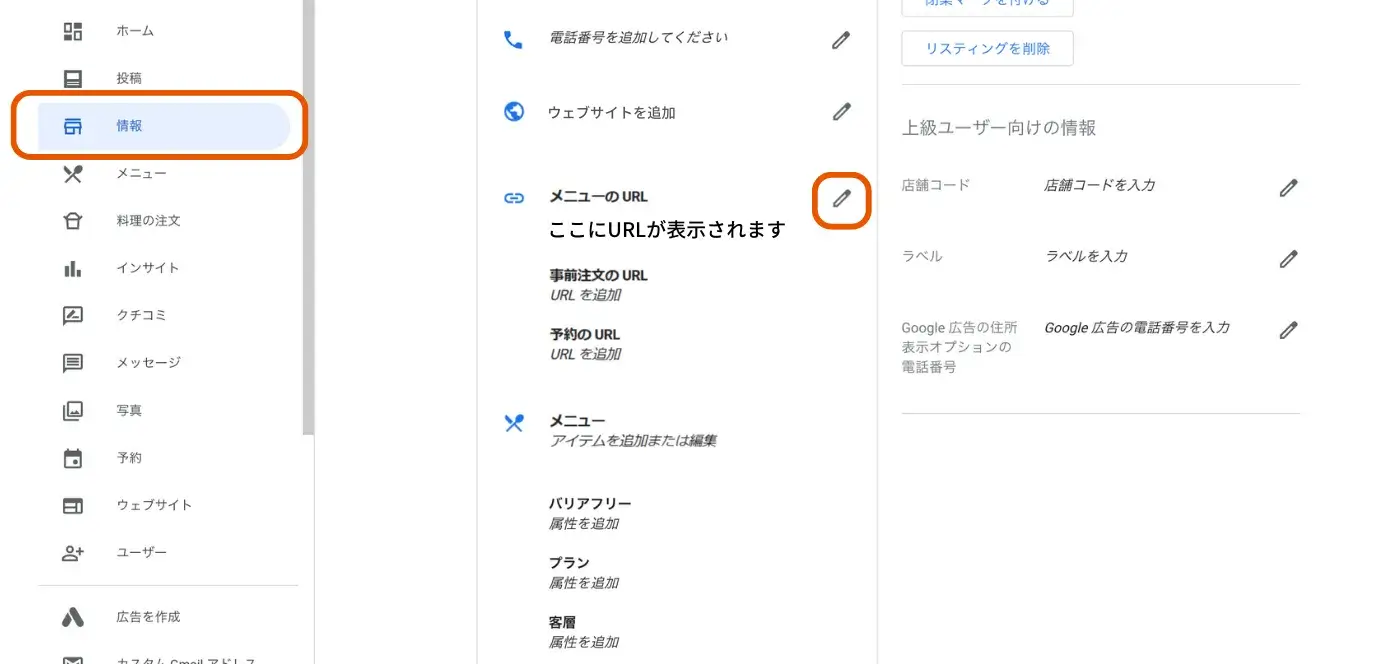Click the add-person icon beside ユーザー

pos(73,553)
